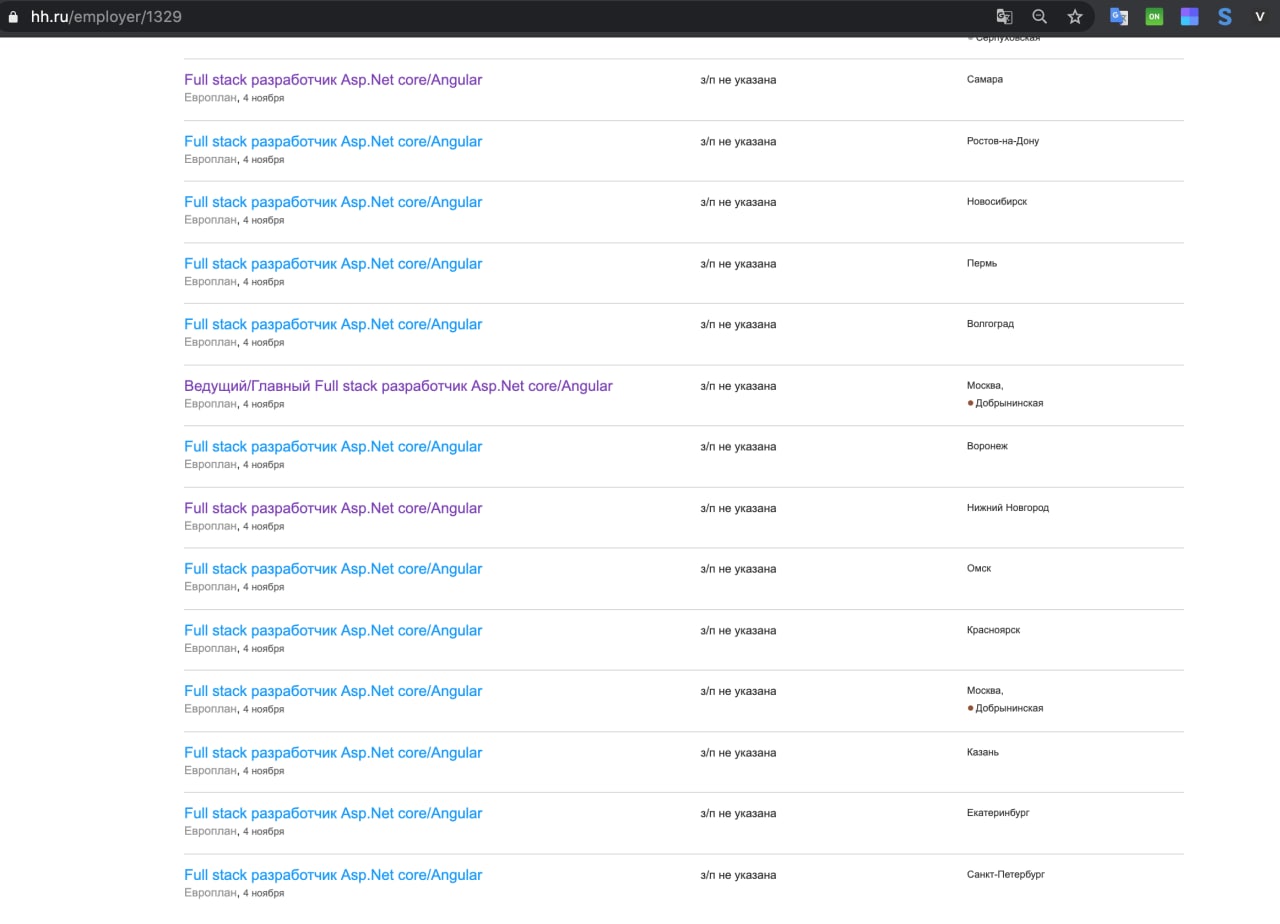This screenshot has height=924, width=1280.
Task: Click the lock icon in address bar
Action: pyautogui.click(x=13, y=17)
